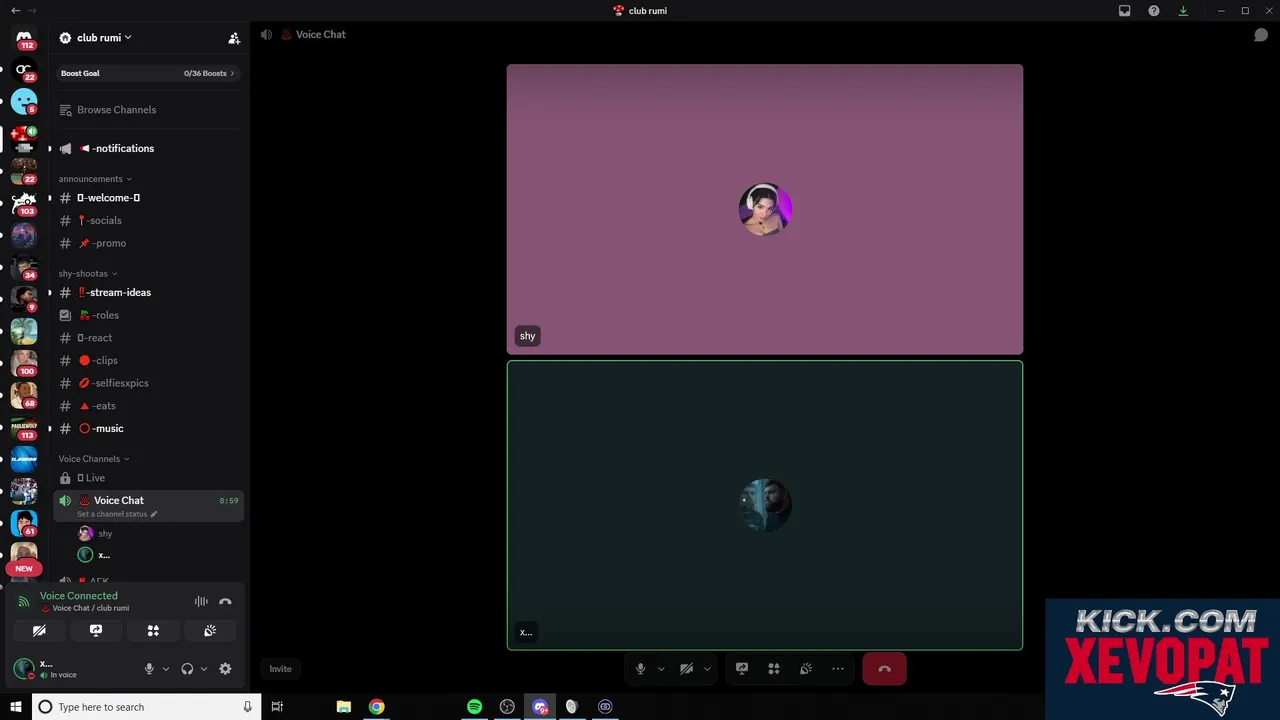
Task: Collapse the announcements category
Action: 95,179
